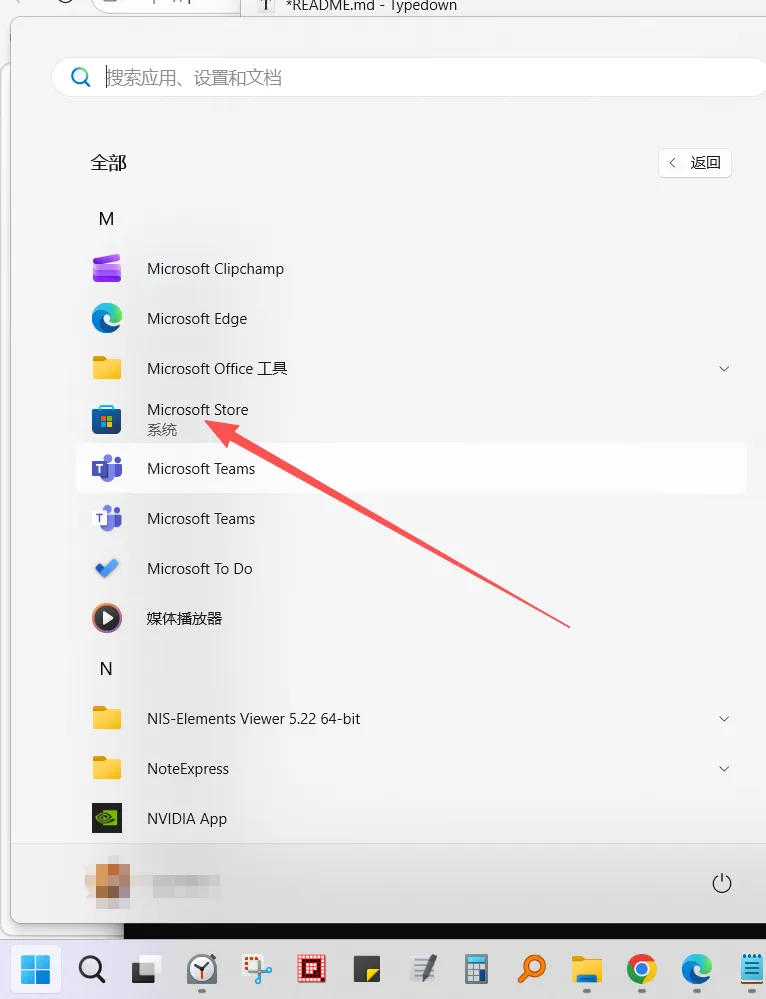
Task: Open Microsoft Store in the app list
Action: (x=411, y=419)
